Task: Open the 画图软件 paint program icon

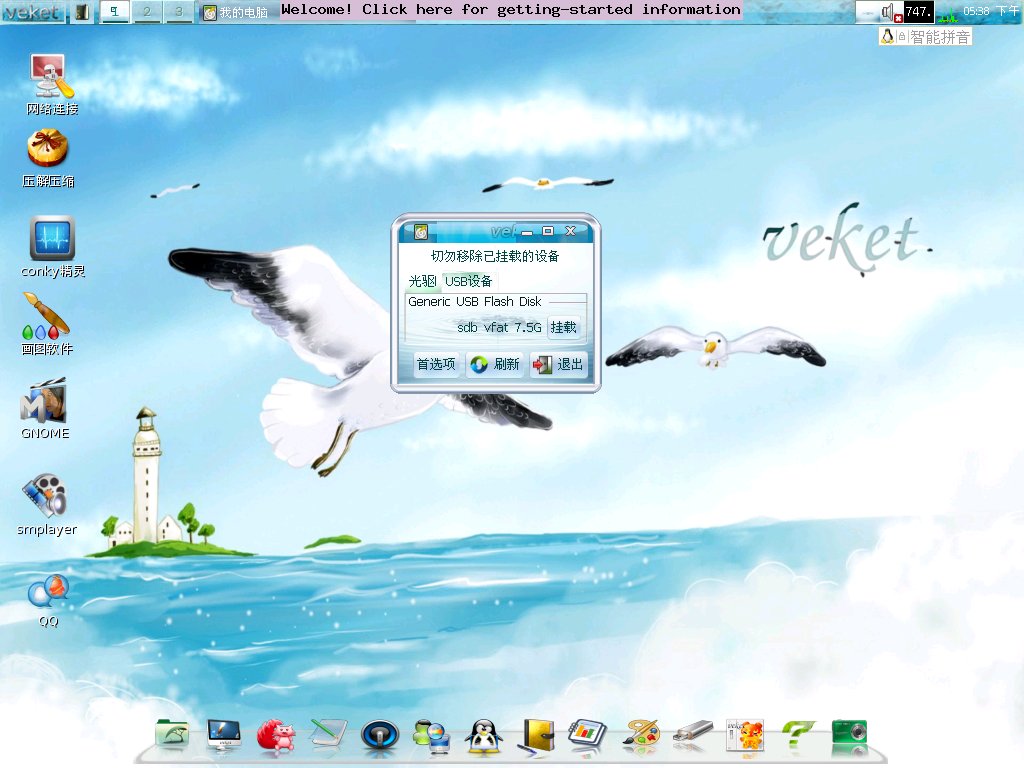Action: click(46, 325)
